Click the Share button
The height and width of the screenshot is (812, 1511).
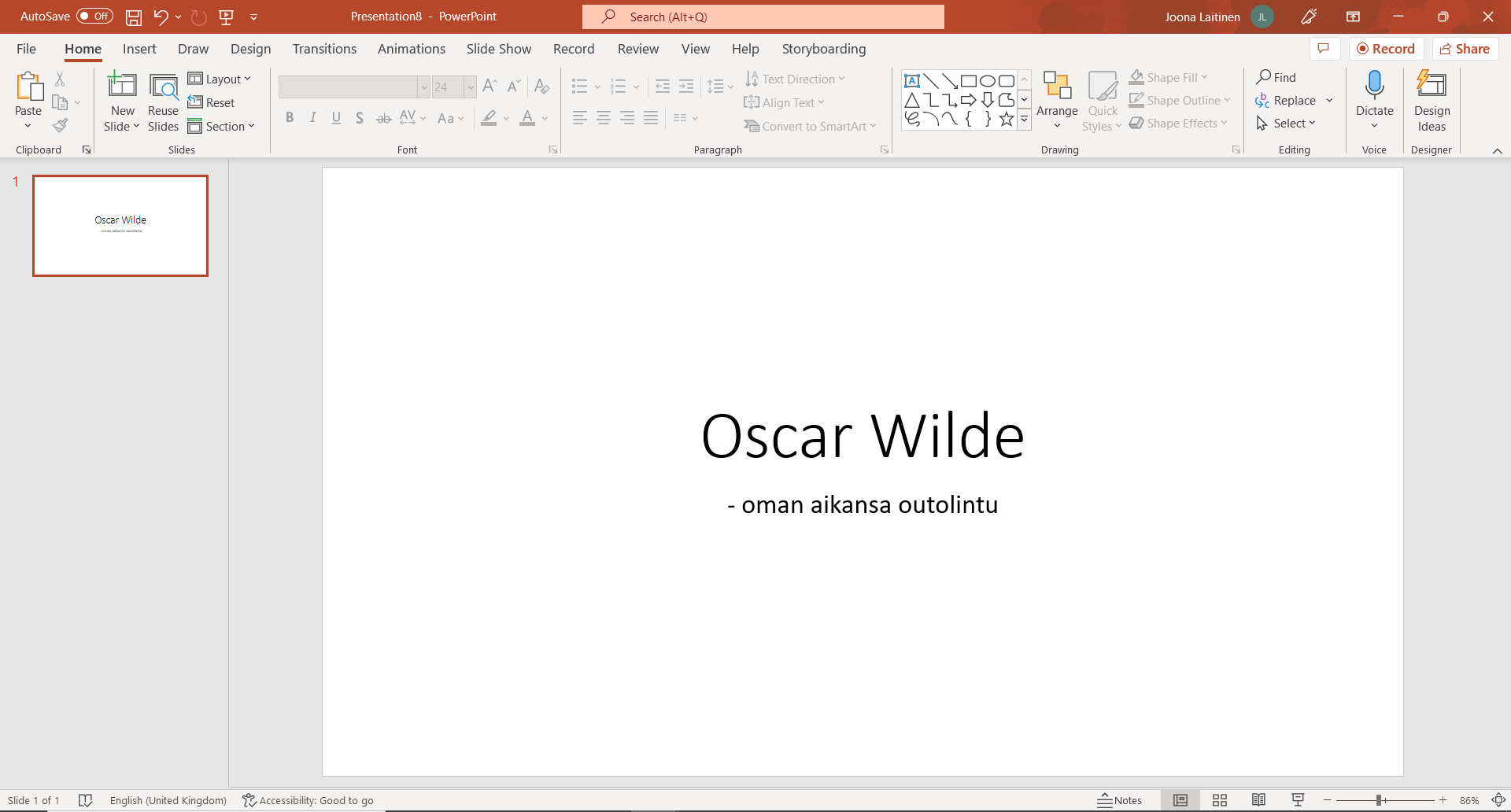point(1465,49)
